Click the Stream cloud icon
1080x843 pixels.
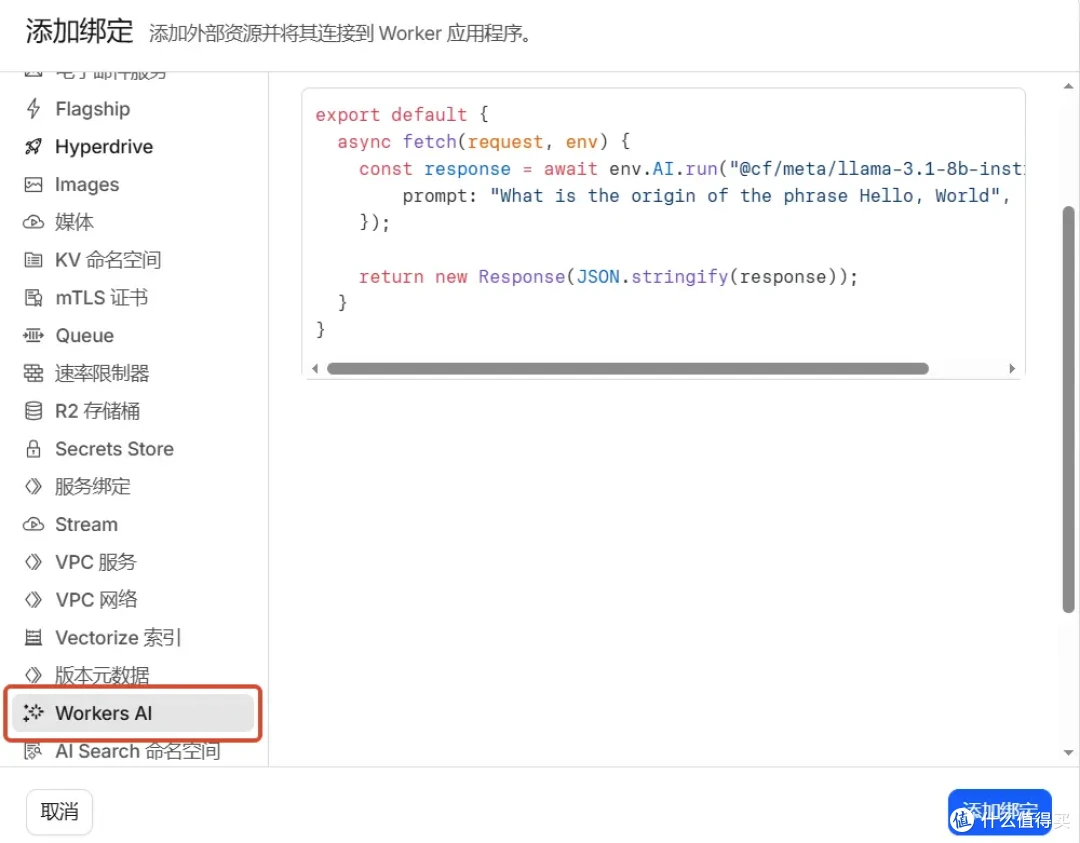point(33,524)
